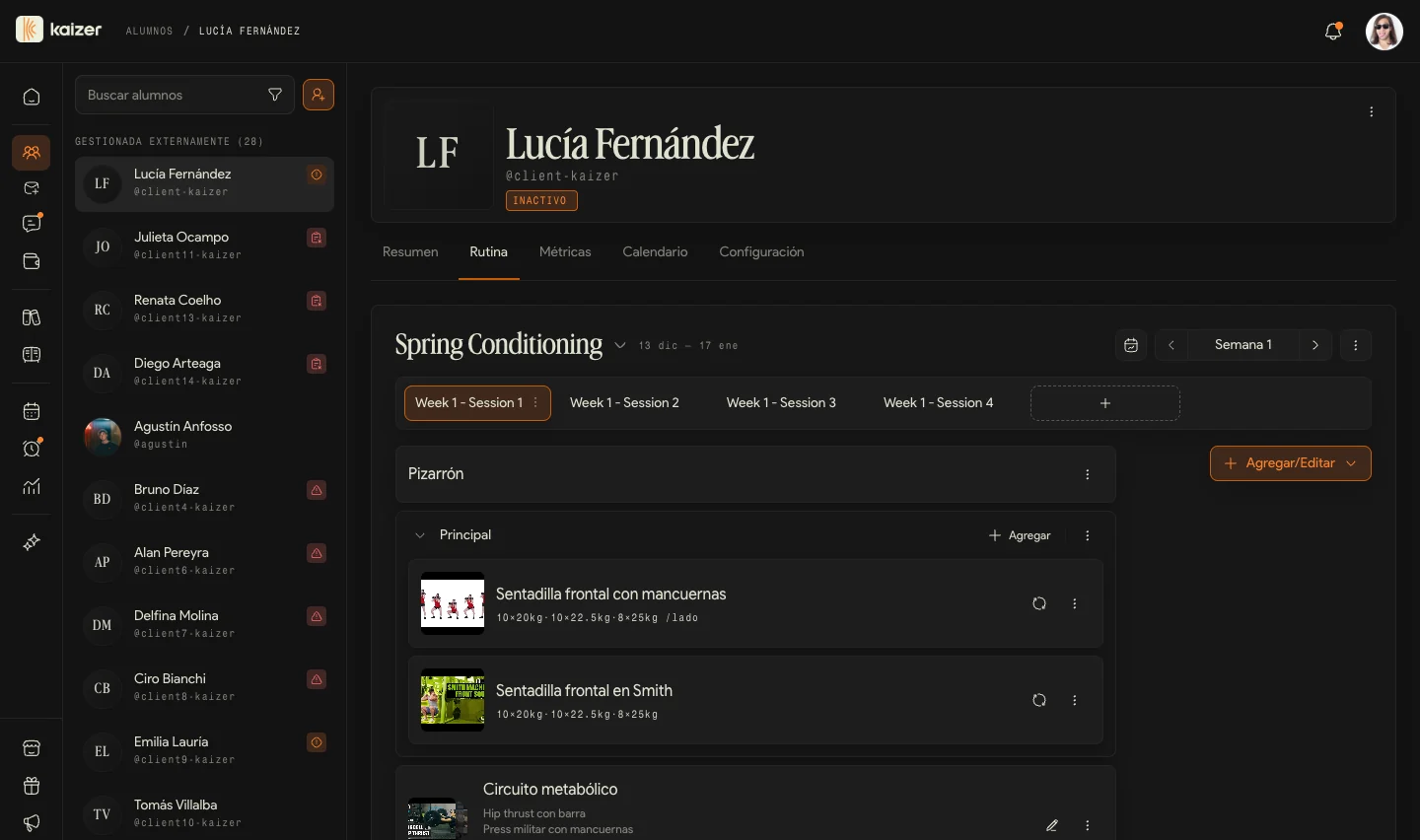This screenshot has width=1420, height=840.
Task: Open the Configuración tab
Action: pos(761,252)
